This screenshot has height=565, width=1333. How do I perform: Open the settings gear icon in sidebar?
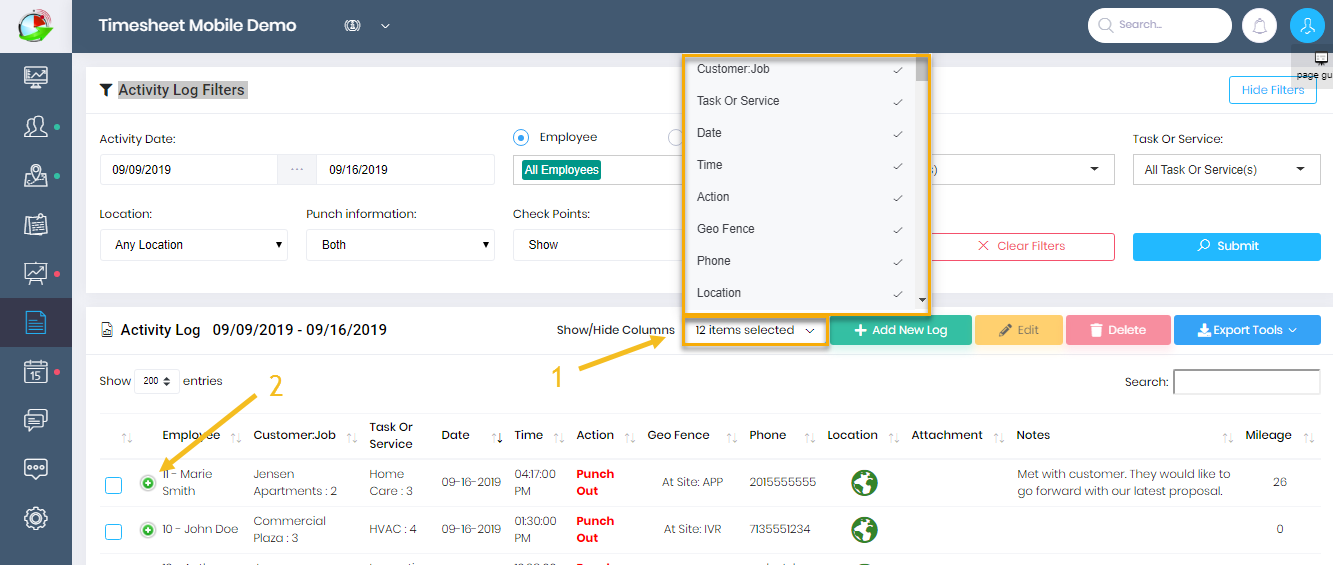36,517
